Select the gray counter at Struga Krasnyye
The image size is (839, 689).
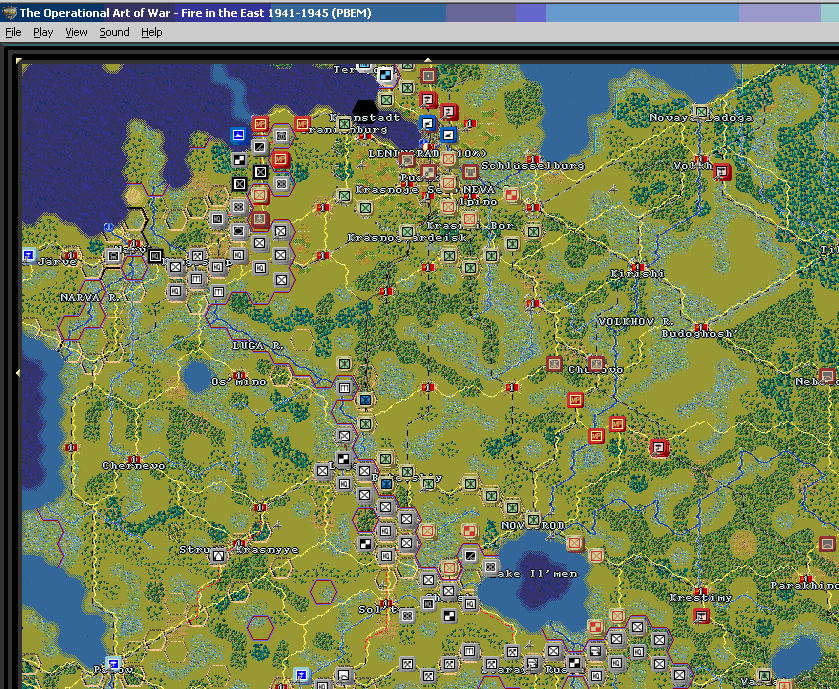218,556
